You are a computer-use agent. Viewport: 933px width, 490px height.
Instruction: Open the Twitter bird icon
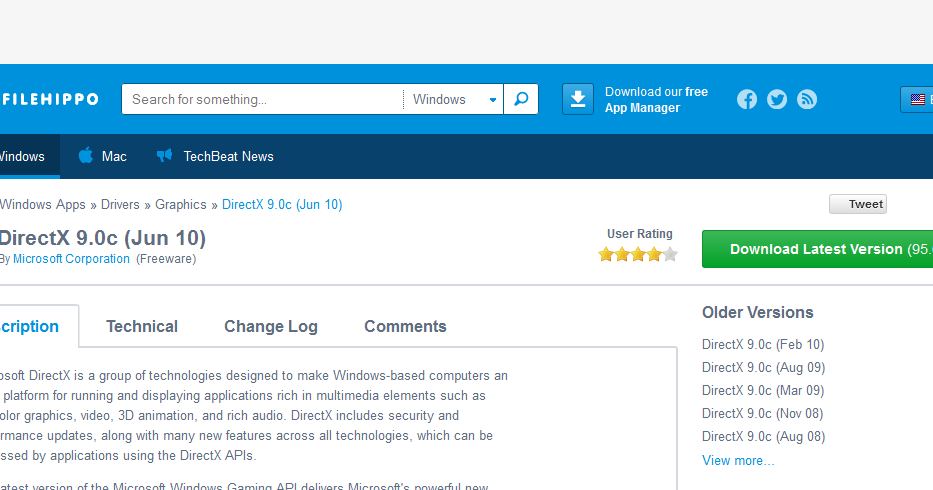(777, 99)
